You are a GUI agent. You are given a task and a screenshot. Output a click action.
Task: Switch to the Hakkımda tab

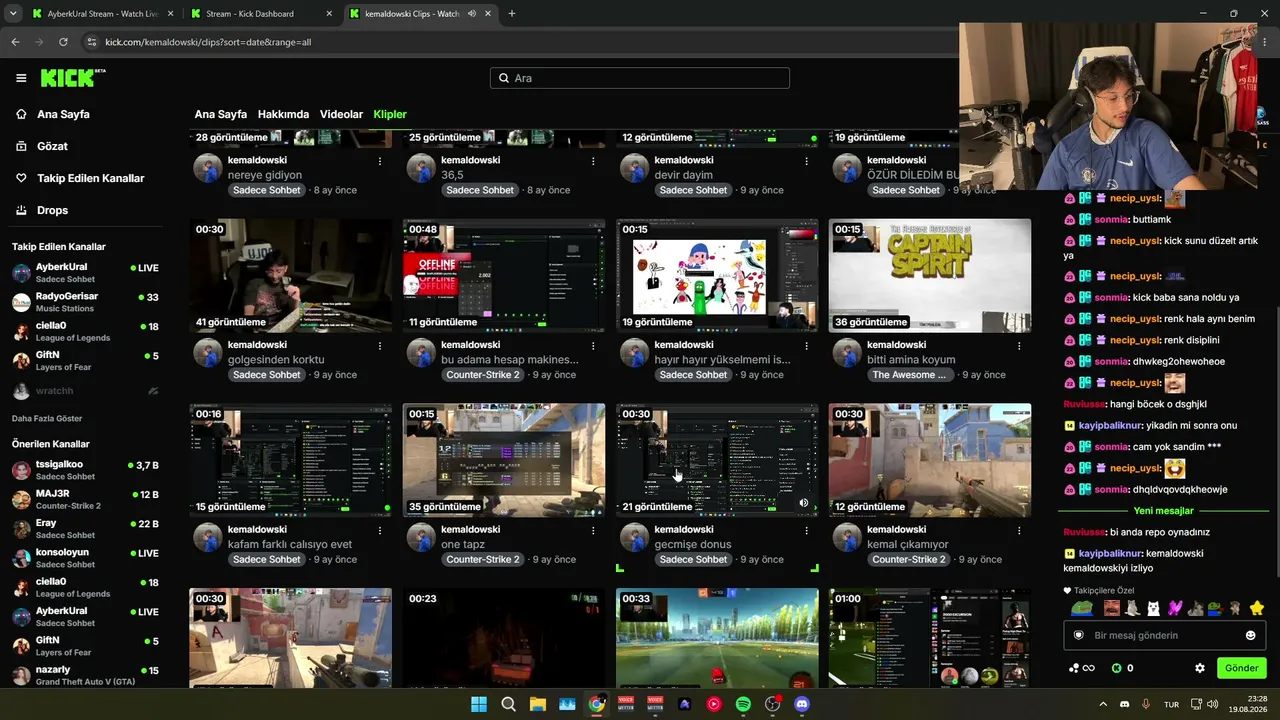point(283,114)
